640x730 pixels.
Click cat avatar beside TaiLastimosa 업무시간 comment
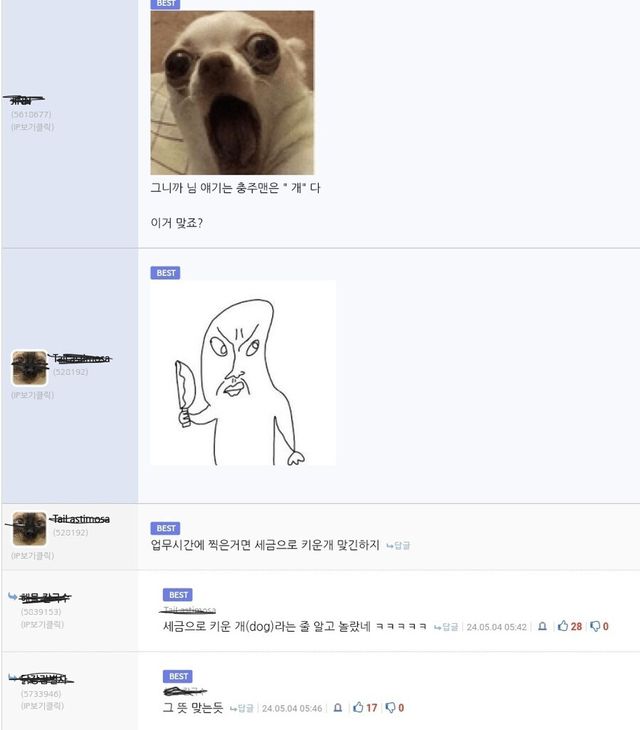29,529
